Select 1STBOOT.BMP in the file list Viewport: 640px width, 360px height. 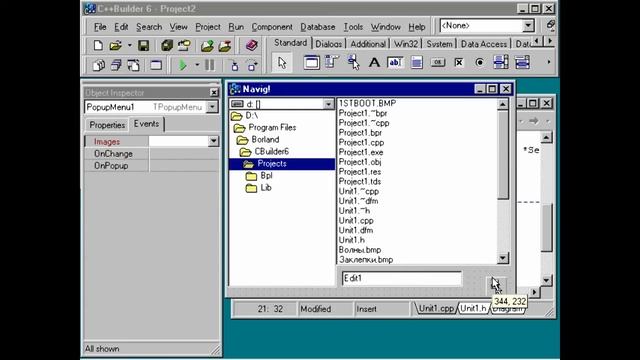(367, 103)
